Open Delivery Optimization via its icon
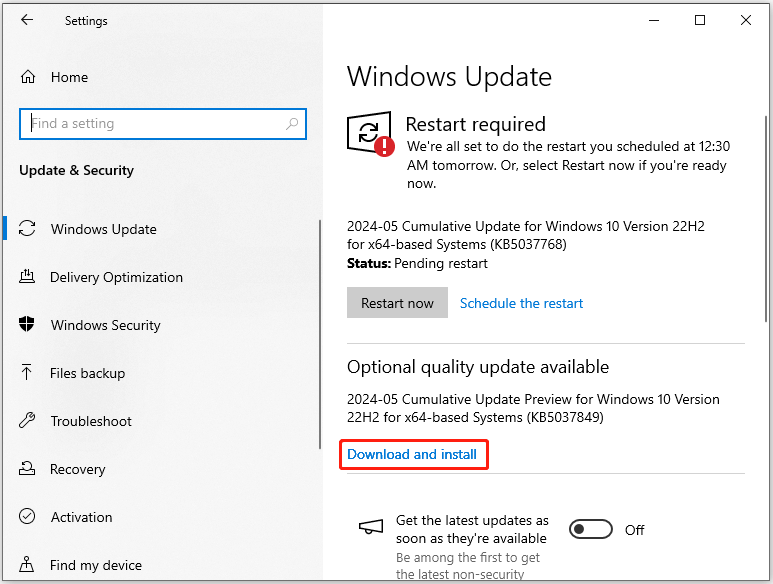Screen dimensions: 773x584 coord(27,276)
